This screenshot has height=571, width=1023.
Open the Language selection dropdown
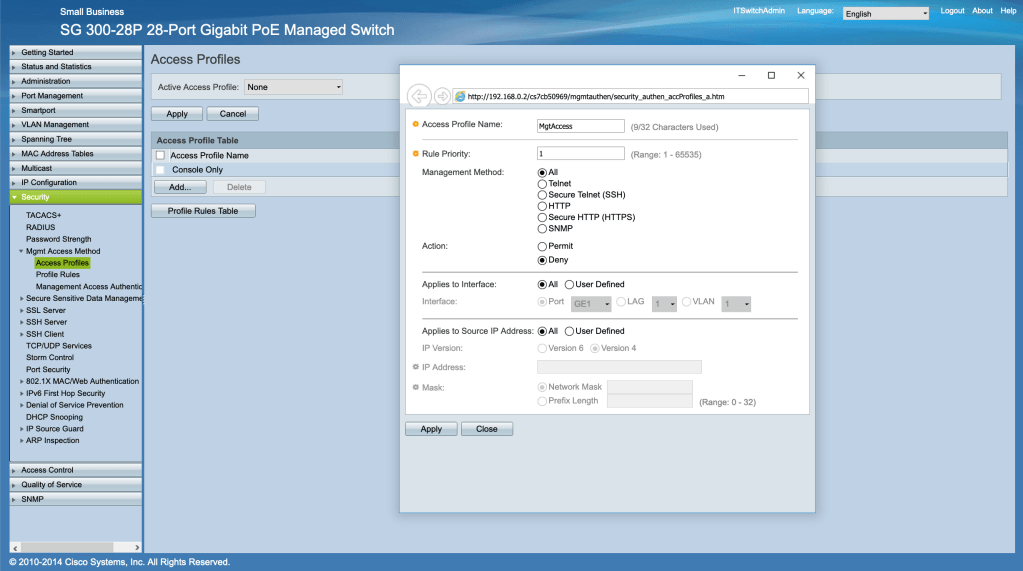pyautogui.click(x=885, y=14)
